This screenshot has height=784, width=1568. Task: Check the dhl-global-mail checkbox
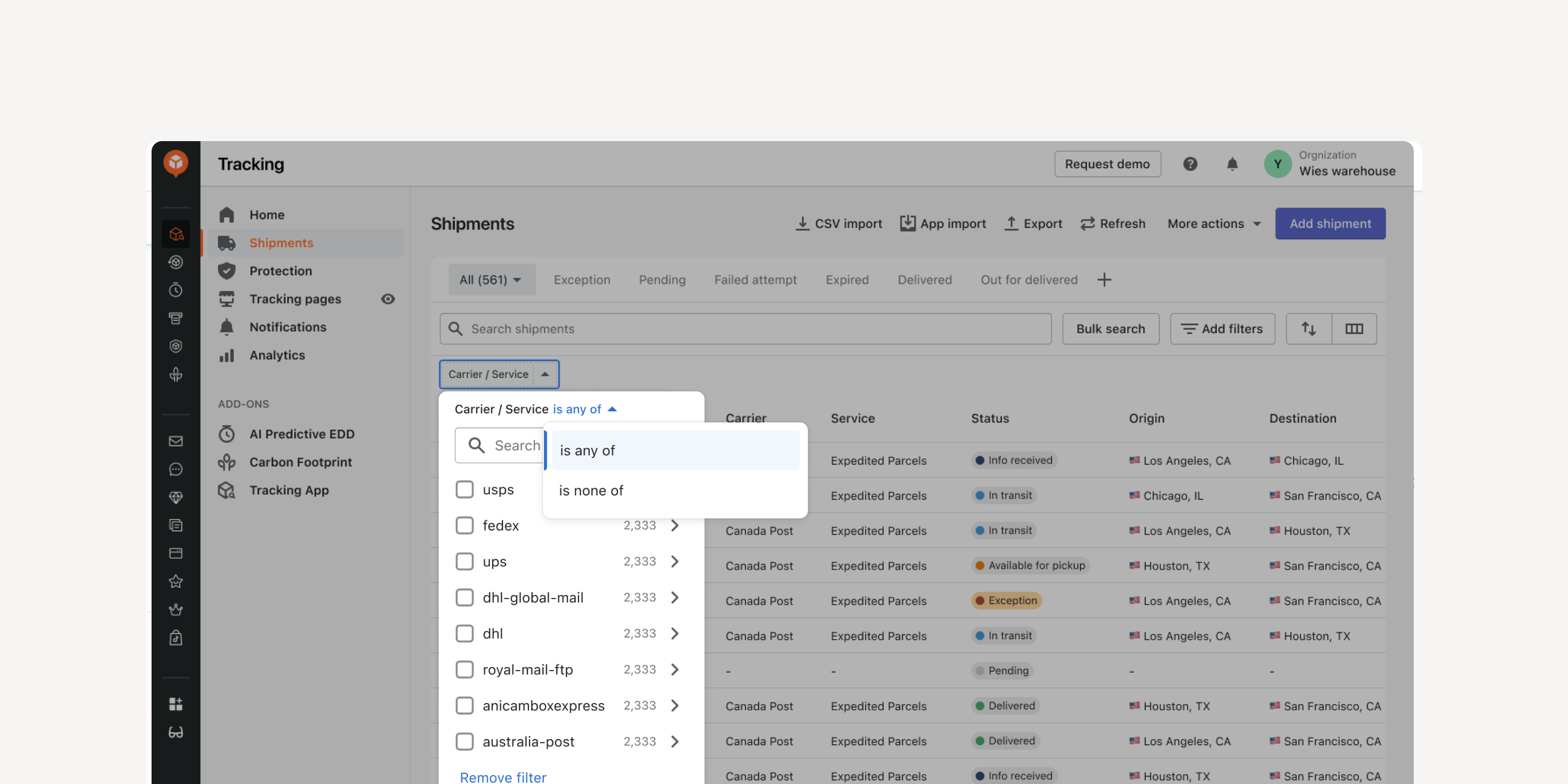click(465, 597)
